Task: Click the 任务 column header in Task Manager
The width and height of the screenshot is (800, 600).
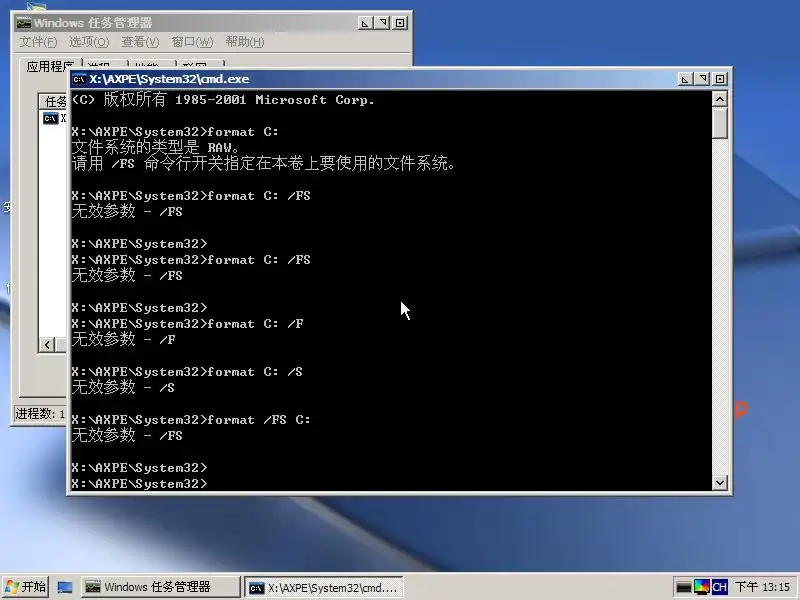Action: click(x=54, y=102)
